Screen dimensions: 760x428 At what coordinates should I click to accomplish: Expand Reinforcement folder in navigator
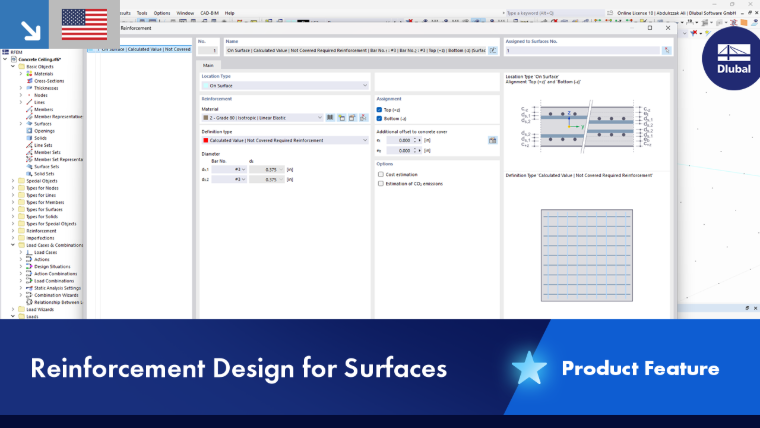(x=13, y=231)
